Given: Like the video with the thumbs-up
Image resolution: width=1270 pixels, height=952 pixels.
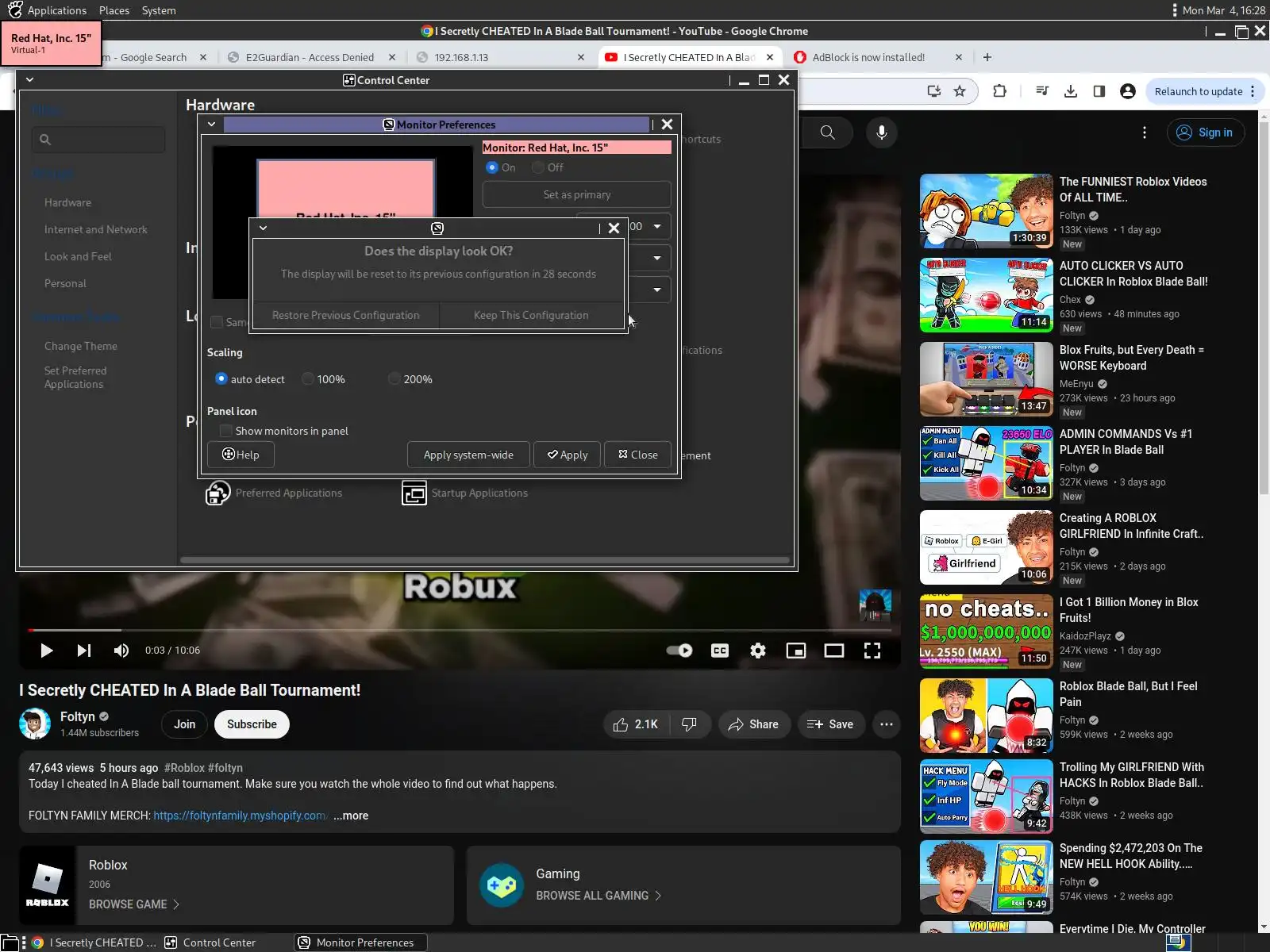Looking at the screenshot, I should tap(636, 724).
